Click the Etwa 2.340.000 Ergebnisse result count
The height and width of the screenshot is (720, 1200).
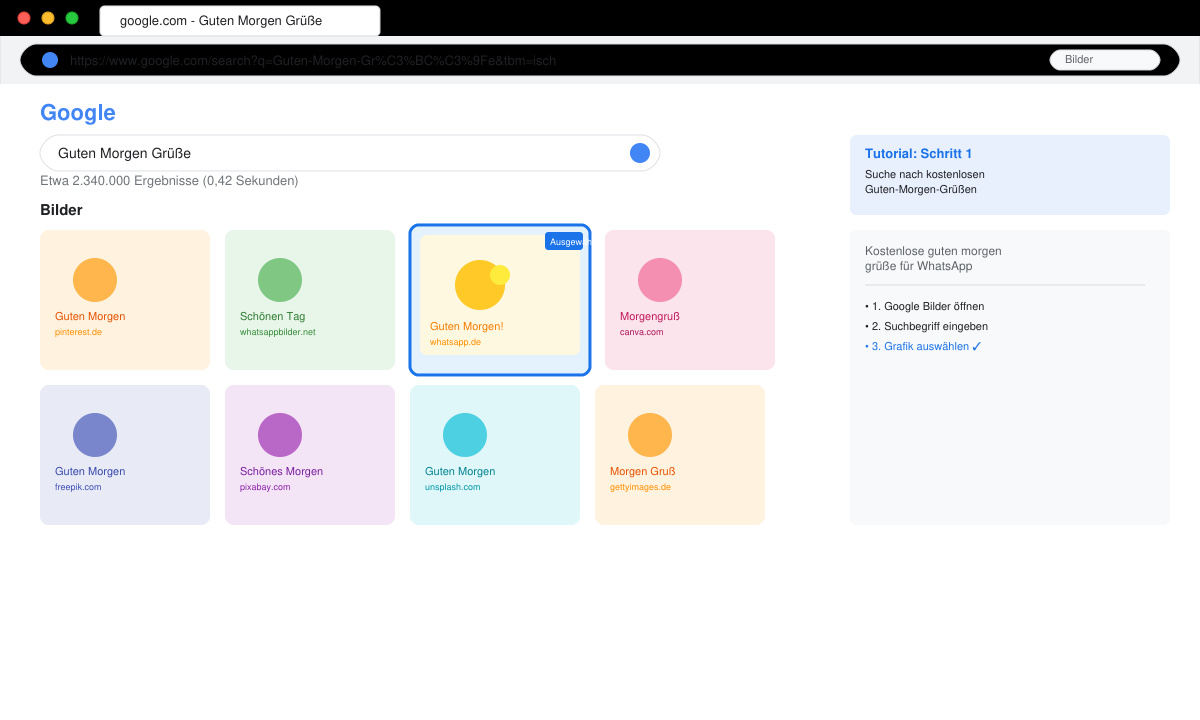(169, 181)
